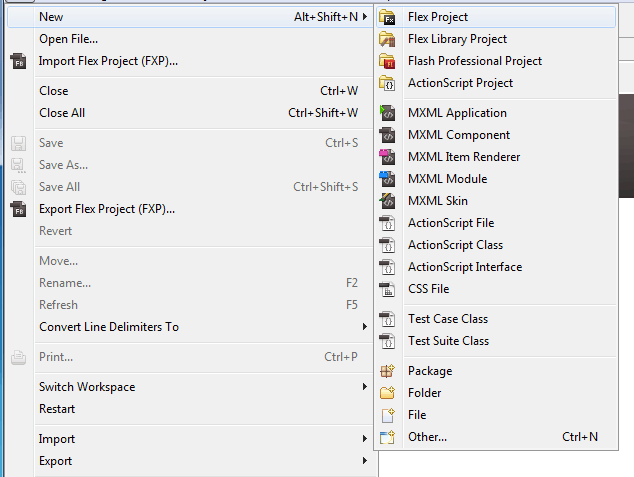Choose Close menu entry
The width and height of the screenshot is (634, 477).
tap(190, 91)
